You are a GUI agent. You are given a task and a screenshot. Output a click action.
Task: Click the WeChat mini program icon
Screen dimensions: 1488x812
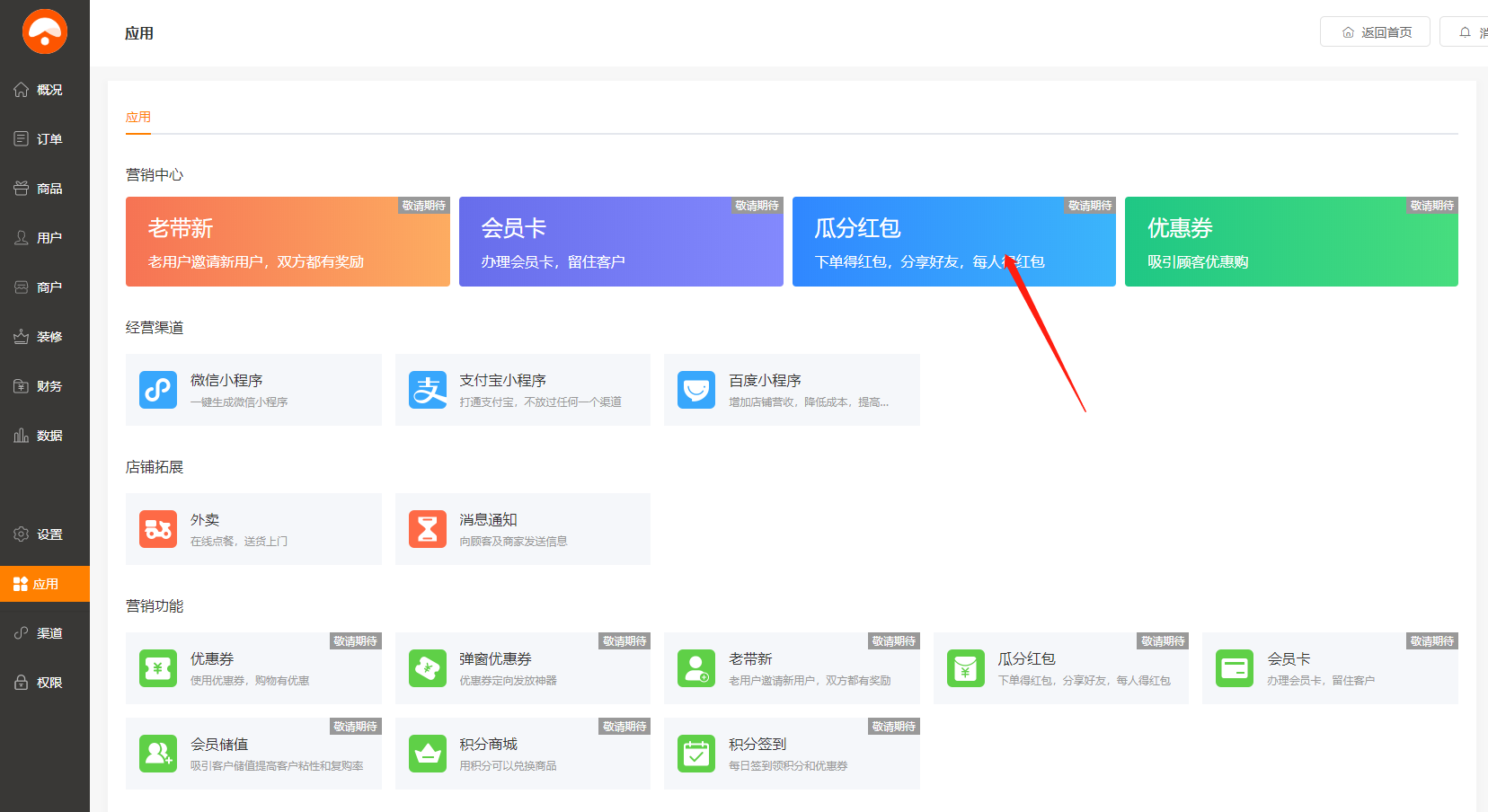[158, 390]
